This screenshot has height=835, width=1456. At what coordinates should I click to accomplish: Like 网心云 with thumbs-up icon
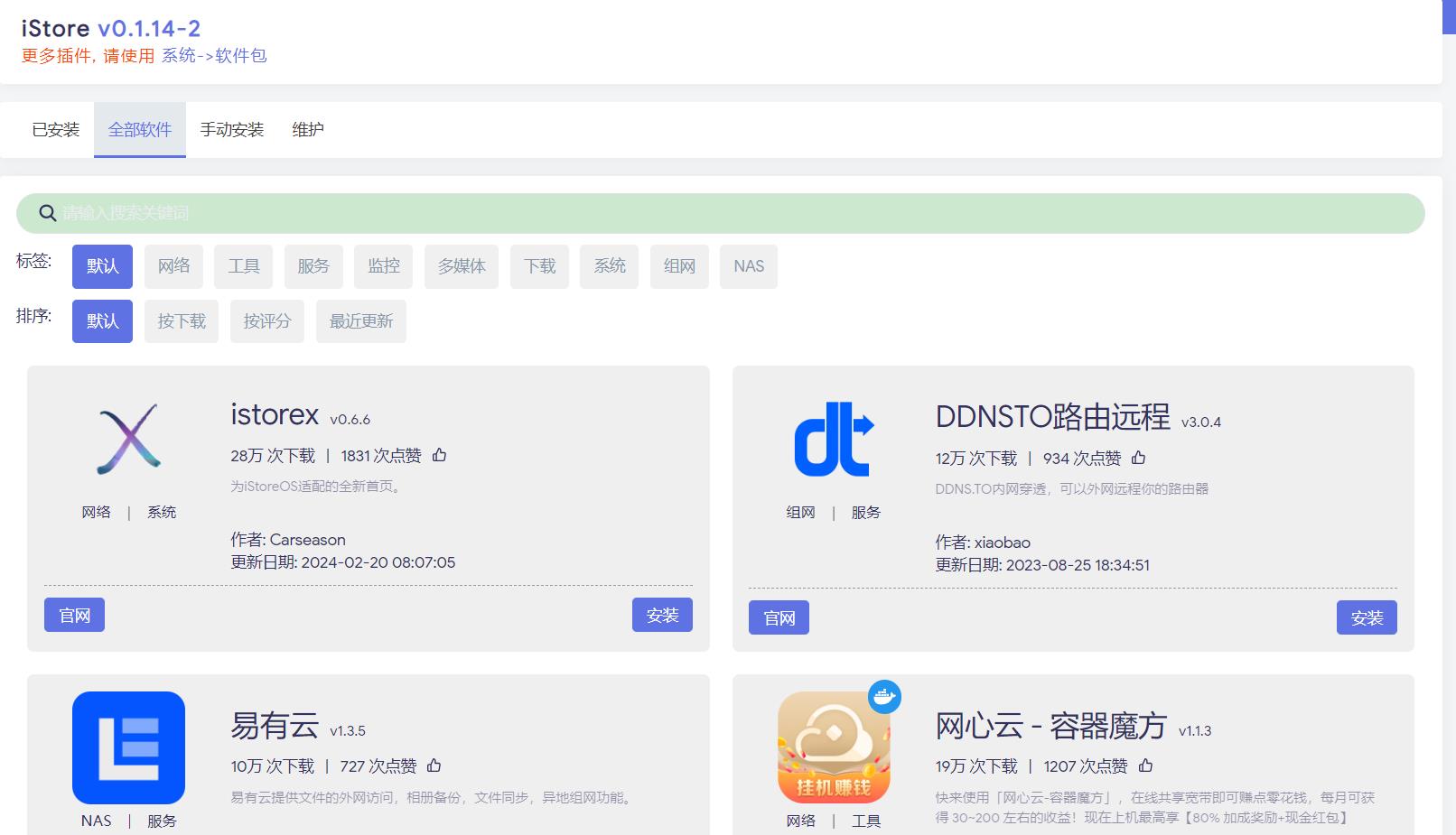[1145, 765]
